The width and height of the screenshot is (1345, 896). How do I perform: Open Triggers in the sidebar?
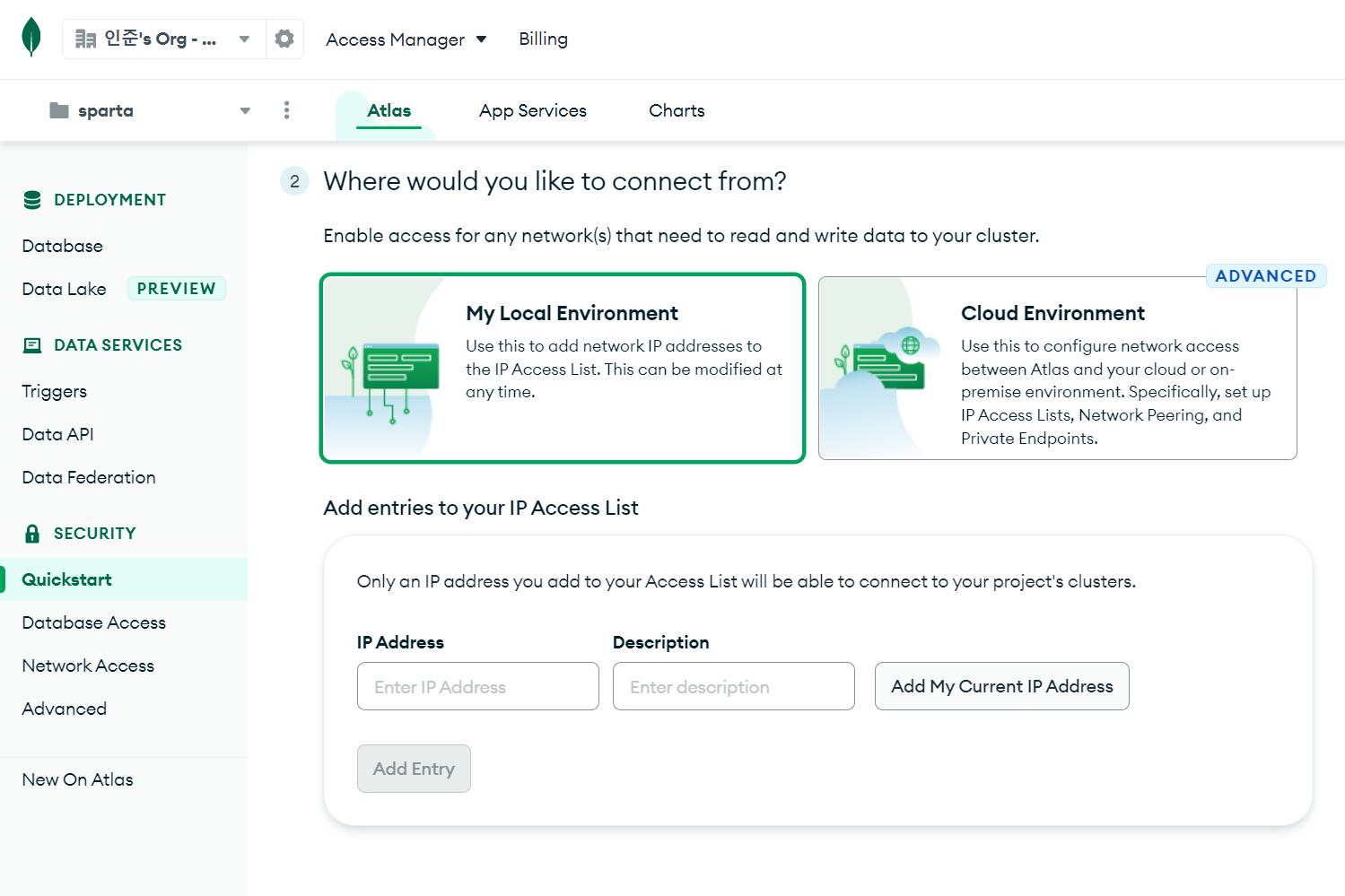pos(55,391)
